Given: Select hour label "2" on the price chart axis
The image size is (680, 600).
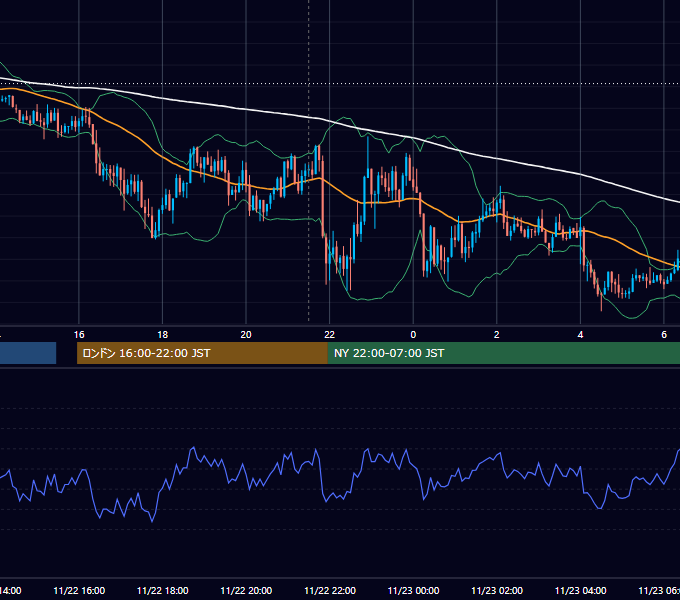Looking at the screenshot, I should click(x=497, y=335).
